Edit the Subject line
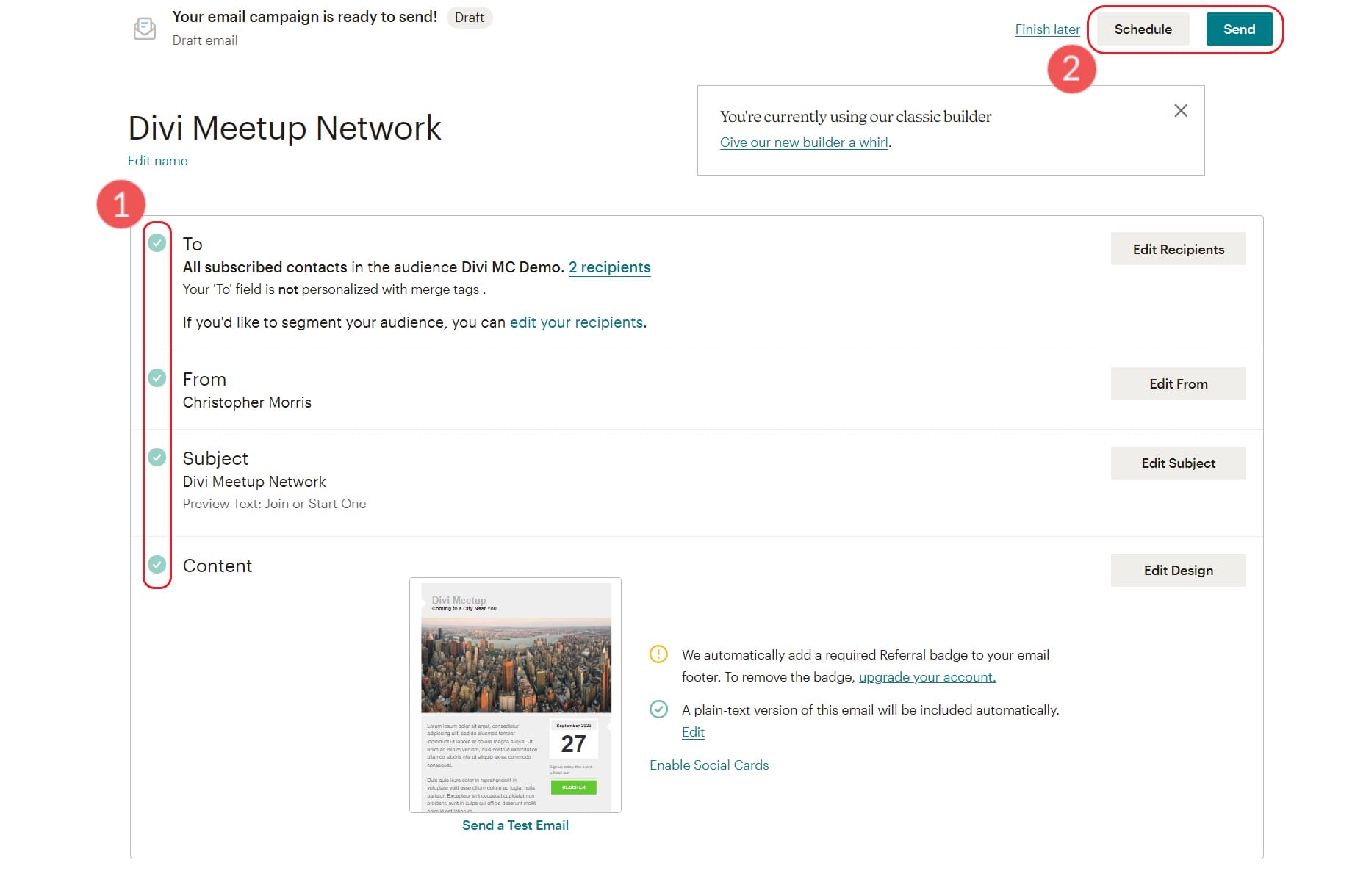 pos(1178,463)
